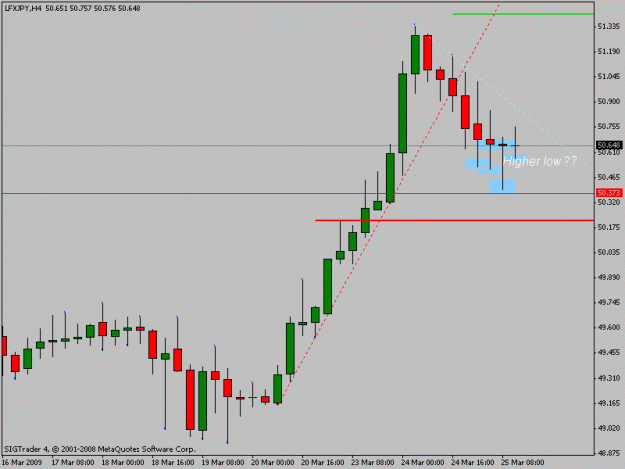This screenshot has width=625, height=469.
Task: Click the 49.020 price axis label
Action: (x=609, y=428)
